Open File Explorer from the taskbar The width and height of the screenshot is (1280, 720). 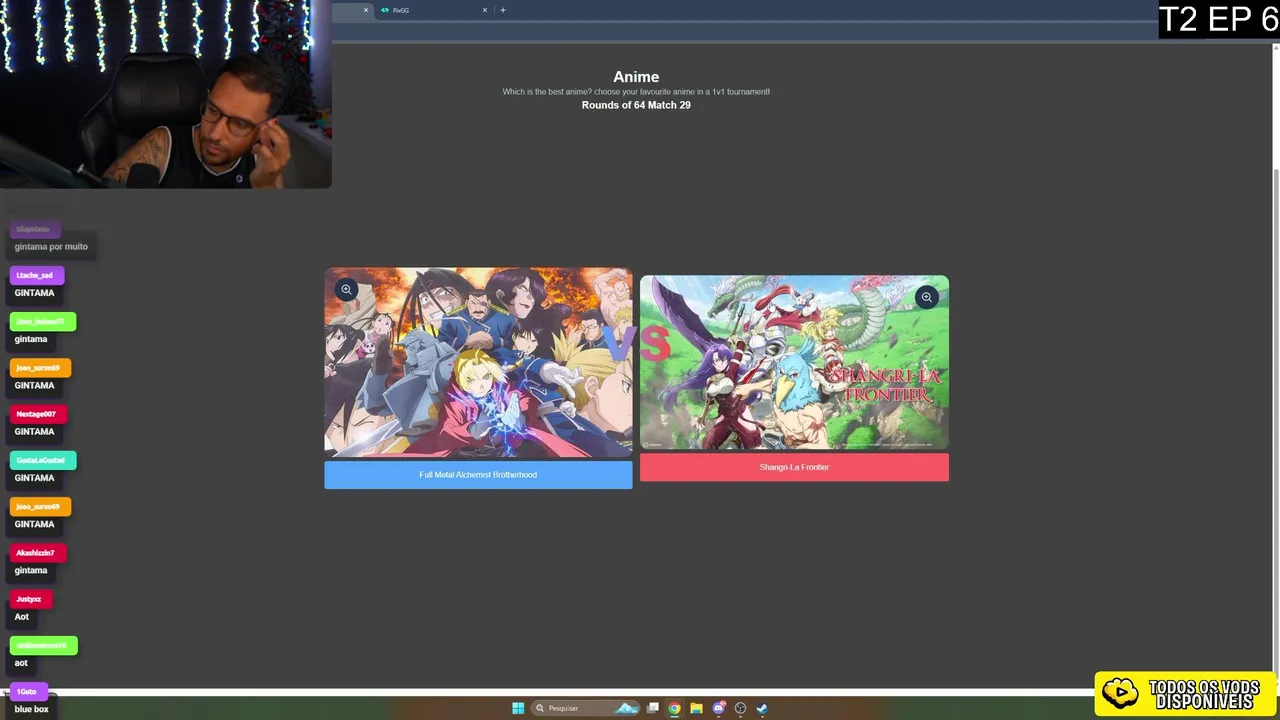pos(696,708)
